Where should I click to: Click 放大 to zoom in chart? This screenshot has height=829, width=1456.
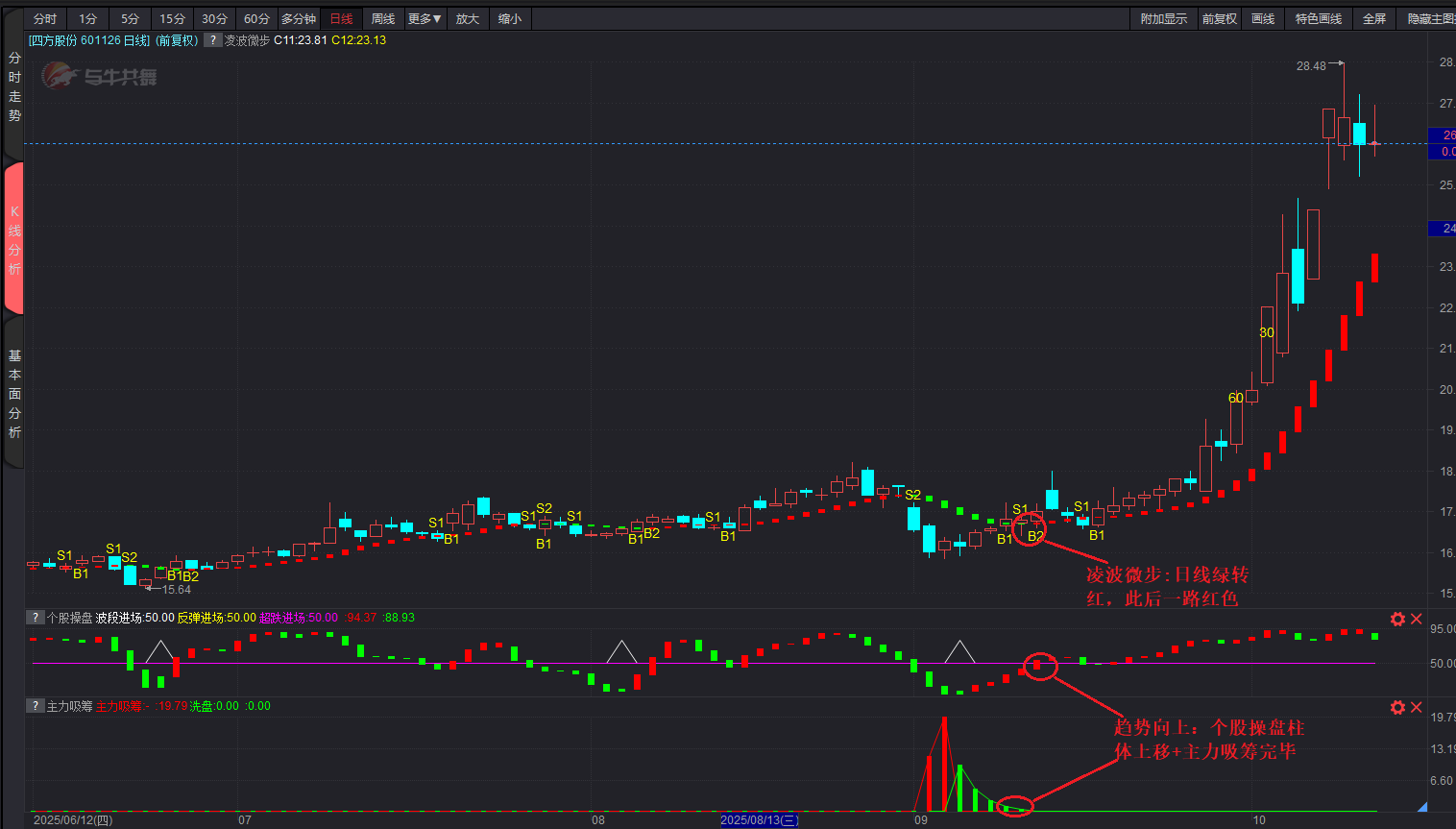point(467,19)
